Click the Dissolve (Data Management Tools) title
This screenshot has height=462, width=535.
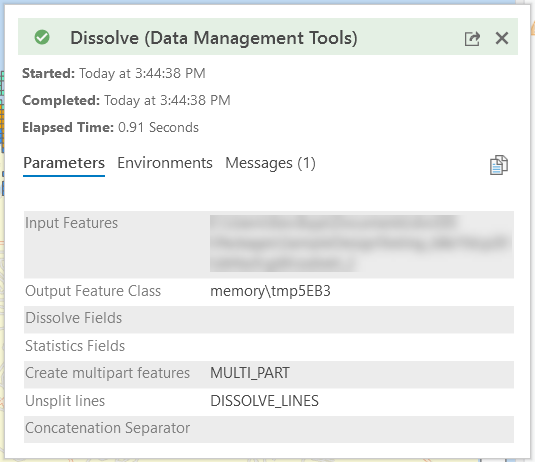pyautogui.click(x=214, y=38)
